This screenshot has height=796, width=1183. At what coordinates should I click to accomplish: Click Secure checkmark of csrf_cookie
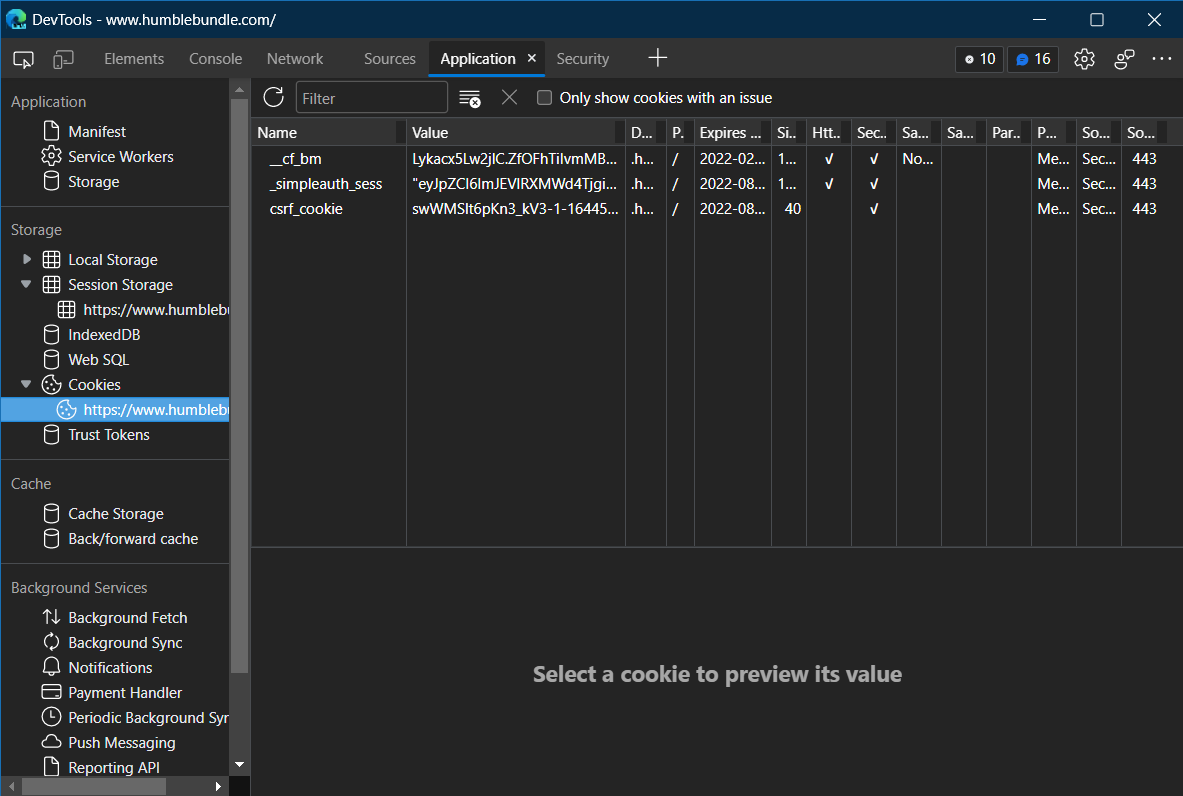(874, 208)
